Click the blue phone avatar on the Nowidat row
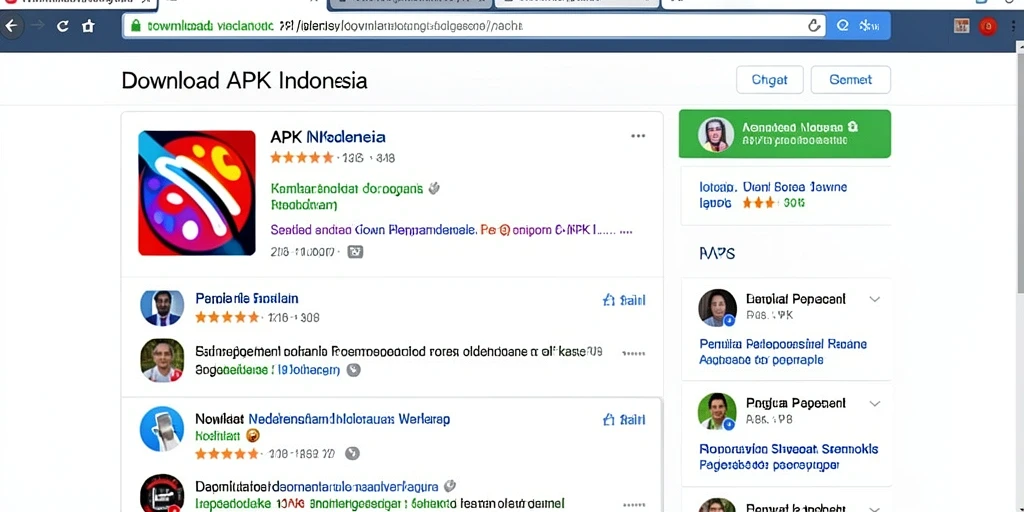This screenshot has width=1024, height=512. tap(162, 429)
